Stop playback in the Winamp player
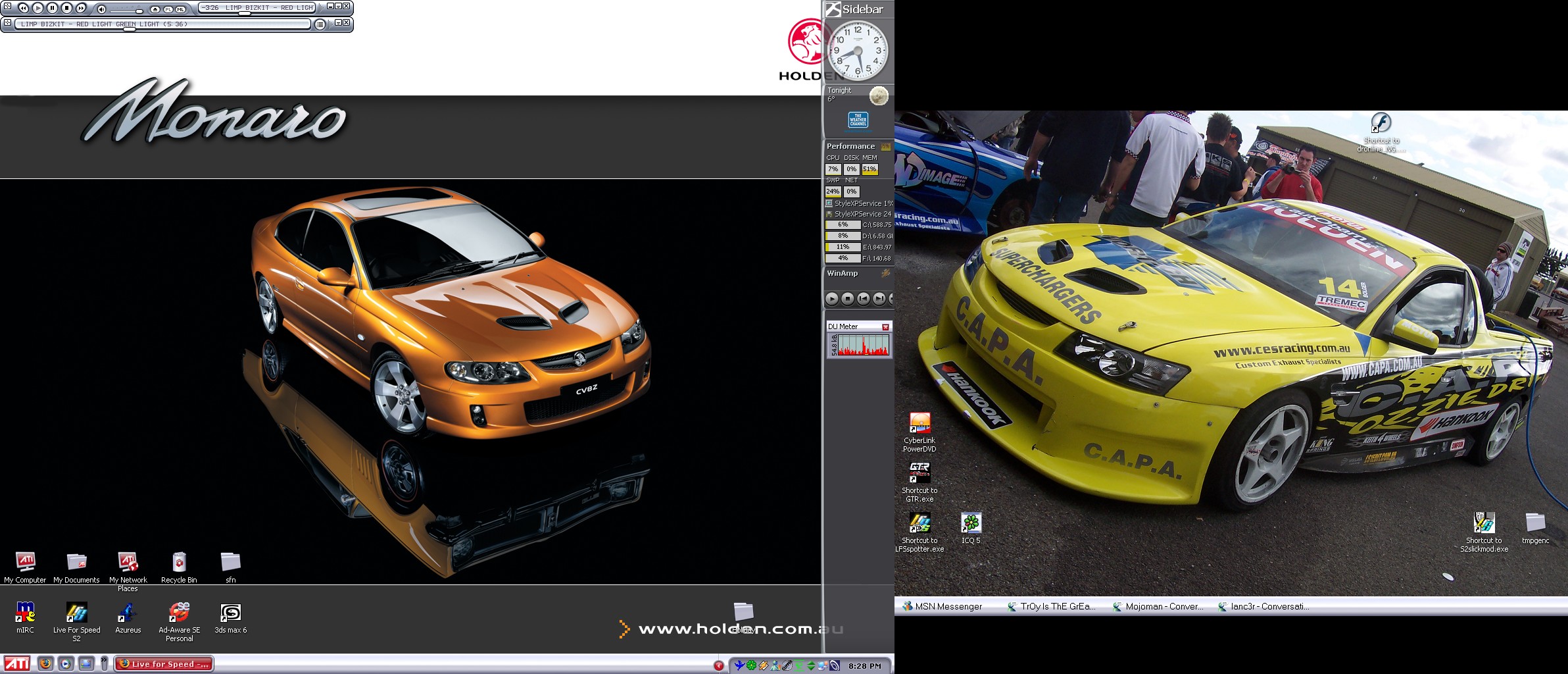1568x674 pixels. coord(66,8)
